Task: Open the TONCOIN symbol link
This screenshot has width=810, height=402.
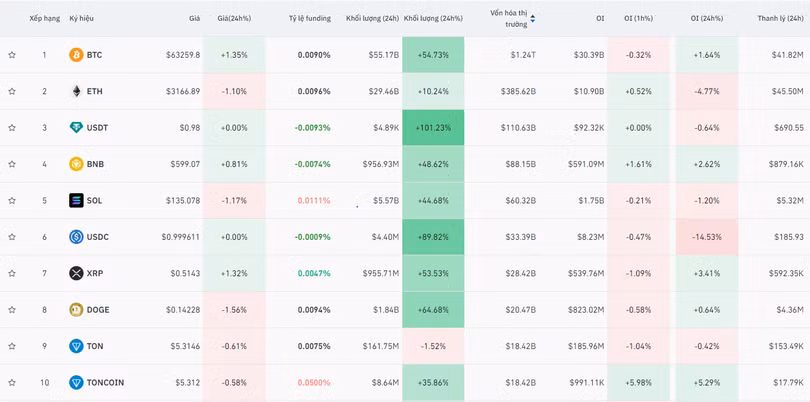Action: coord(105,383)
